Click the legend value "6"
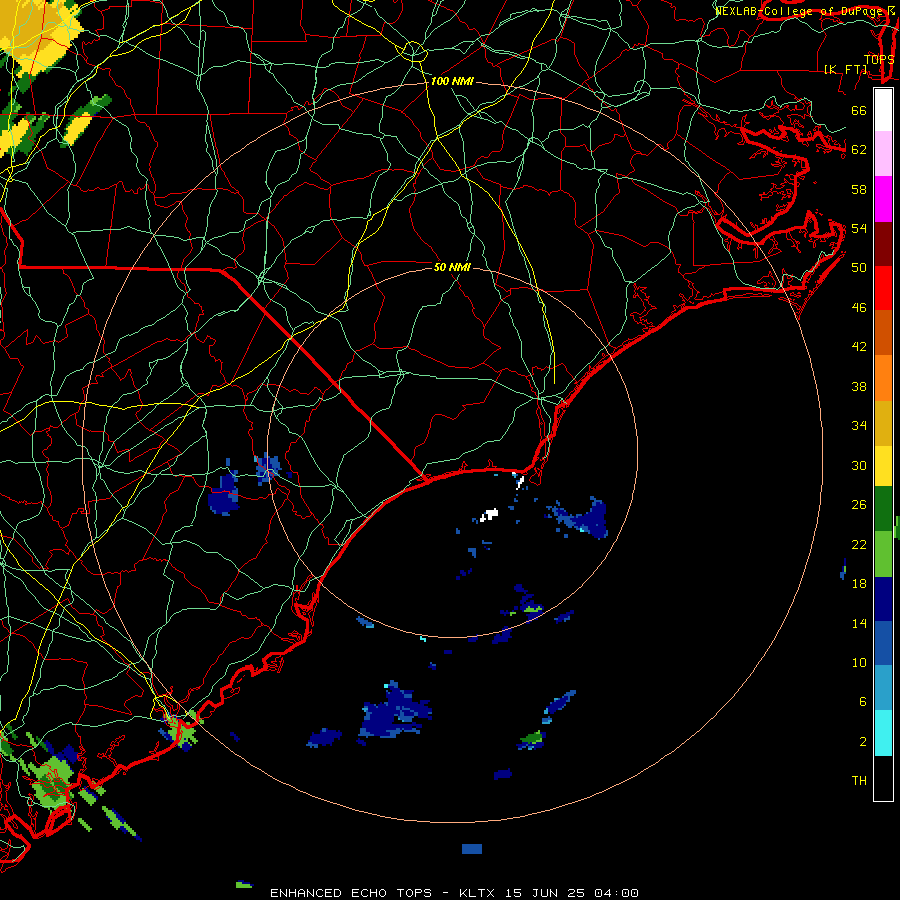Viewport: 900px width, 900px height. [862, 702]
